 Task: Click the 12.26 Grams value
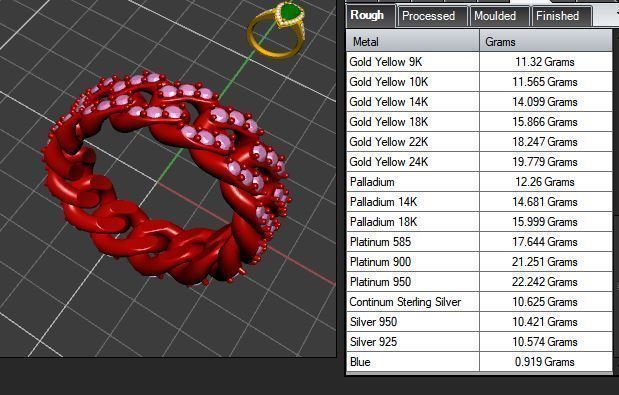(545, 182)
